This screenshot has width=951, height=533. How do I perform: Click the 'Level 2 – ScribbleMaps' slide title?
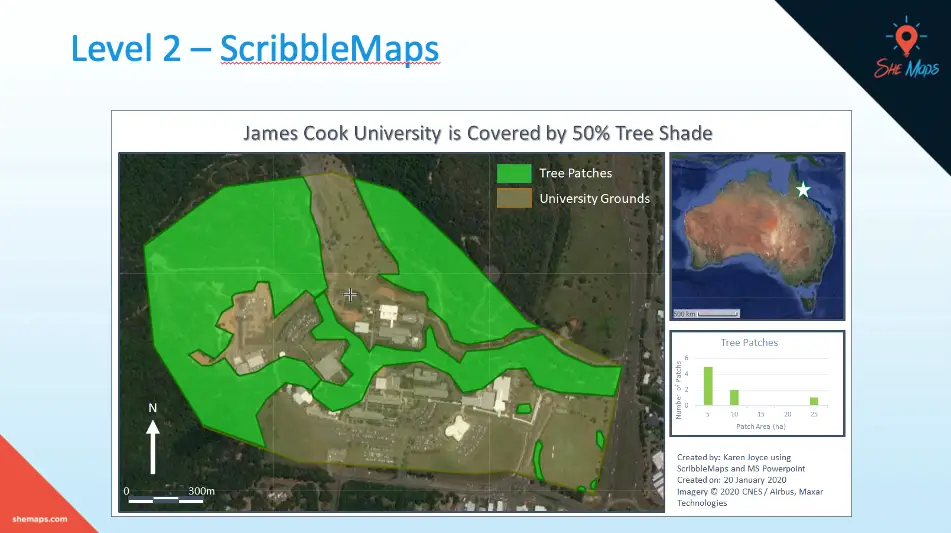(x=255, y=49)
